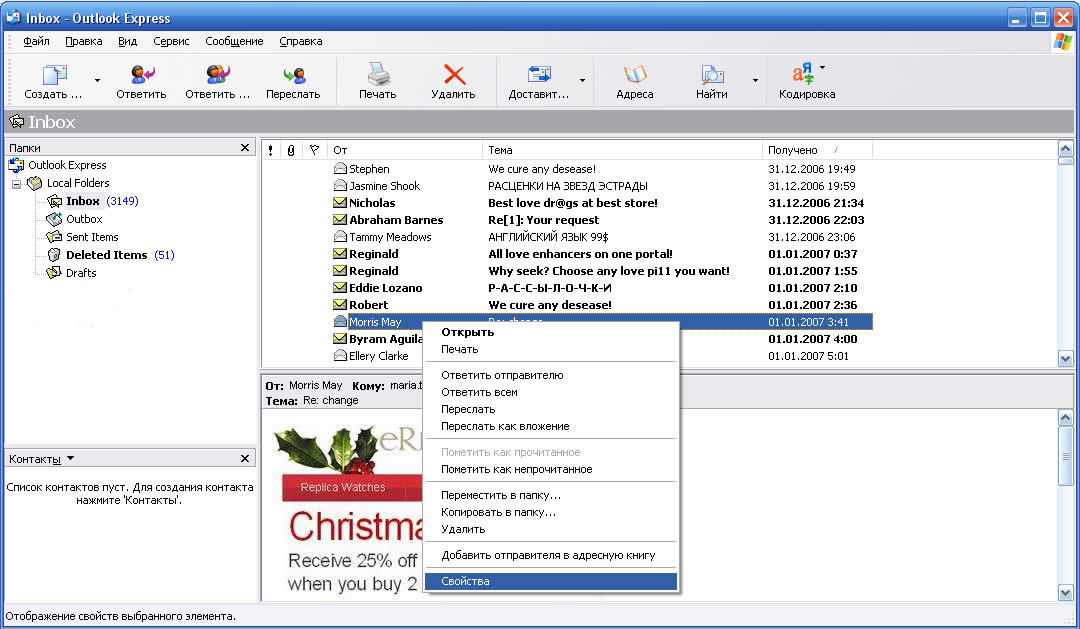
Task: Click the Кодировка encoding icon
Action: click(x=803, y=73)
